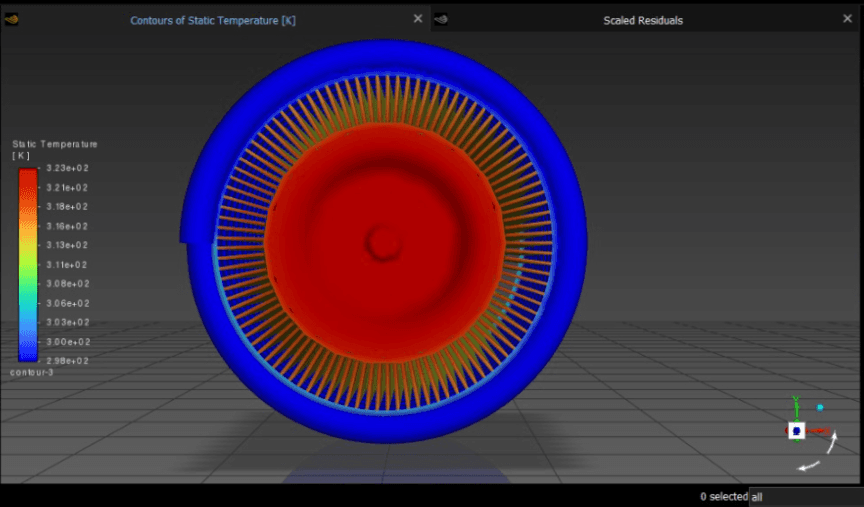Click the '0 selected' status text
Viewport: 864px width, 507px height.
coord(724,497)
